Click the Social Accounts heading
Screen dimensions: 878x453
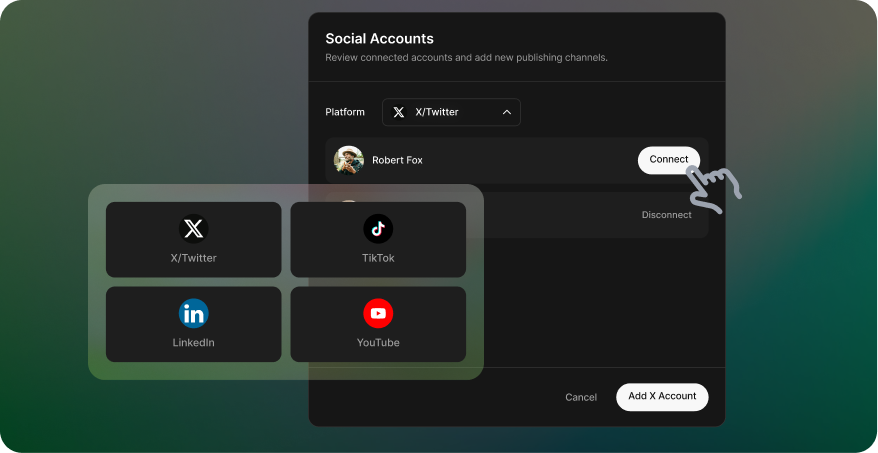pos(380,39)
